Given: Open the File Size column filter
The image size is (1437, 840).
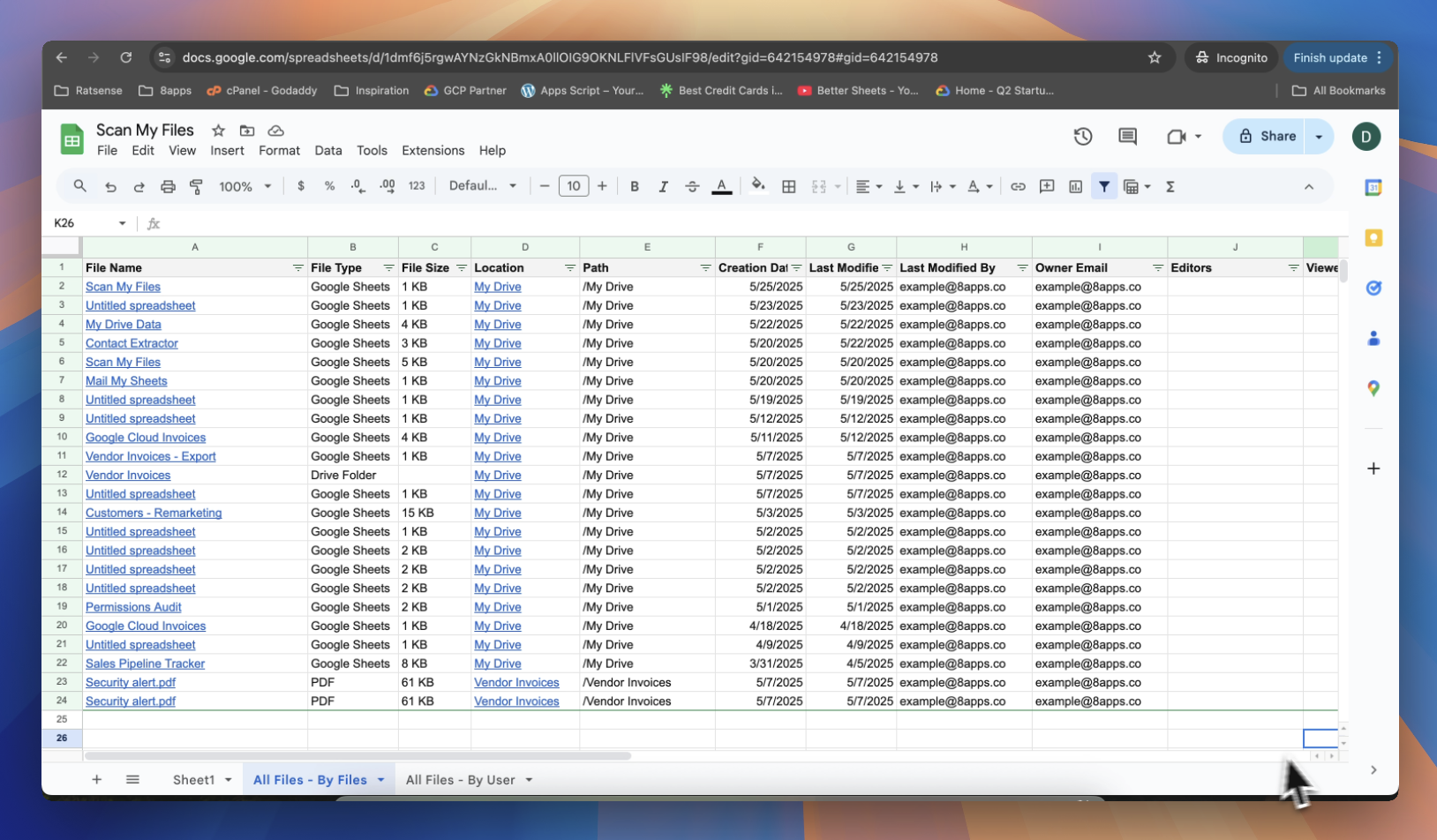Looking at the screenshot, I should click(x=461, y=268).
